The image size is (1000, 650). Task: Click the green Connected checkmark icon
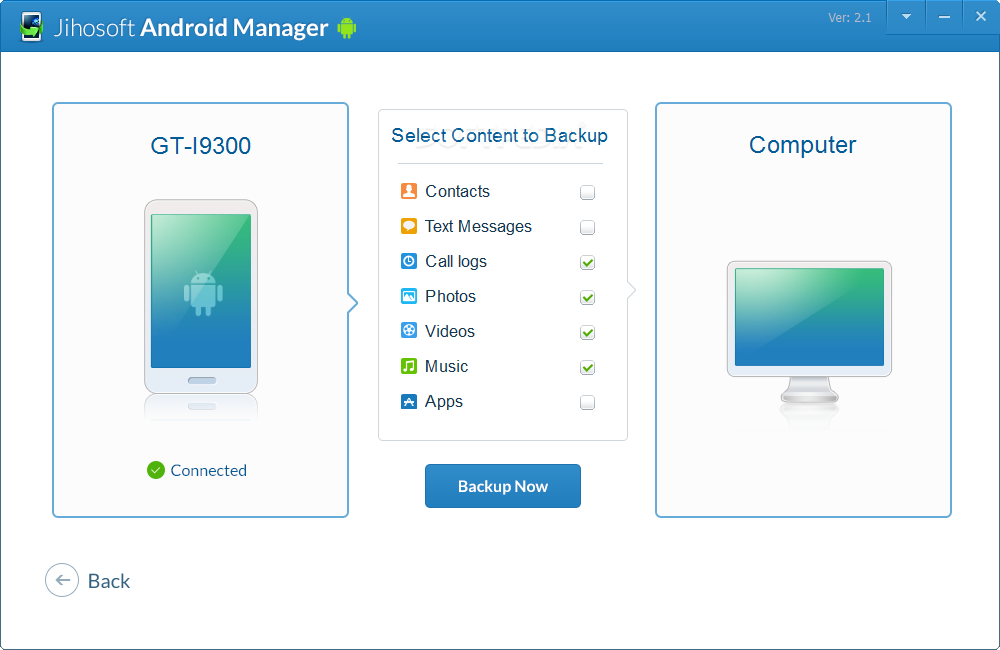tap(156, 470)
